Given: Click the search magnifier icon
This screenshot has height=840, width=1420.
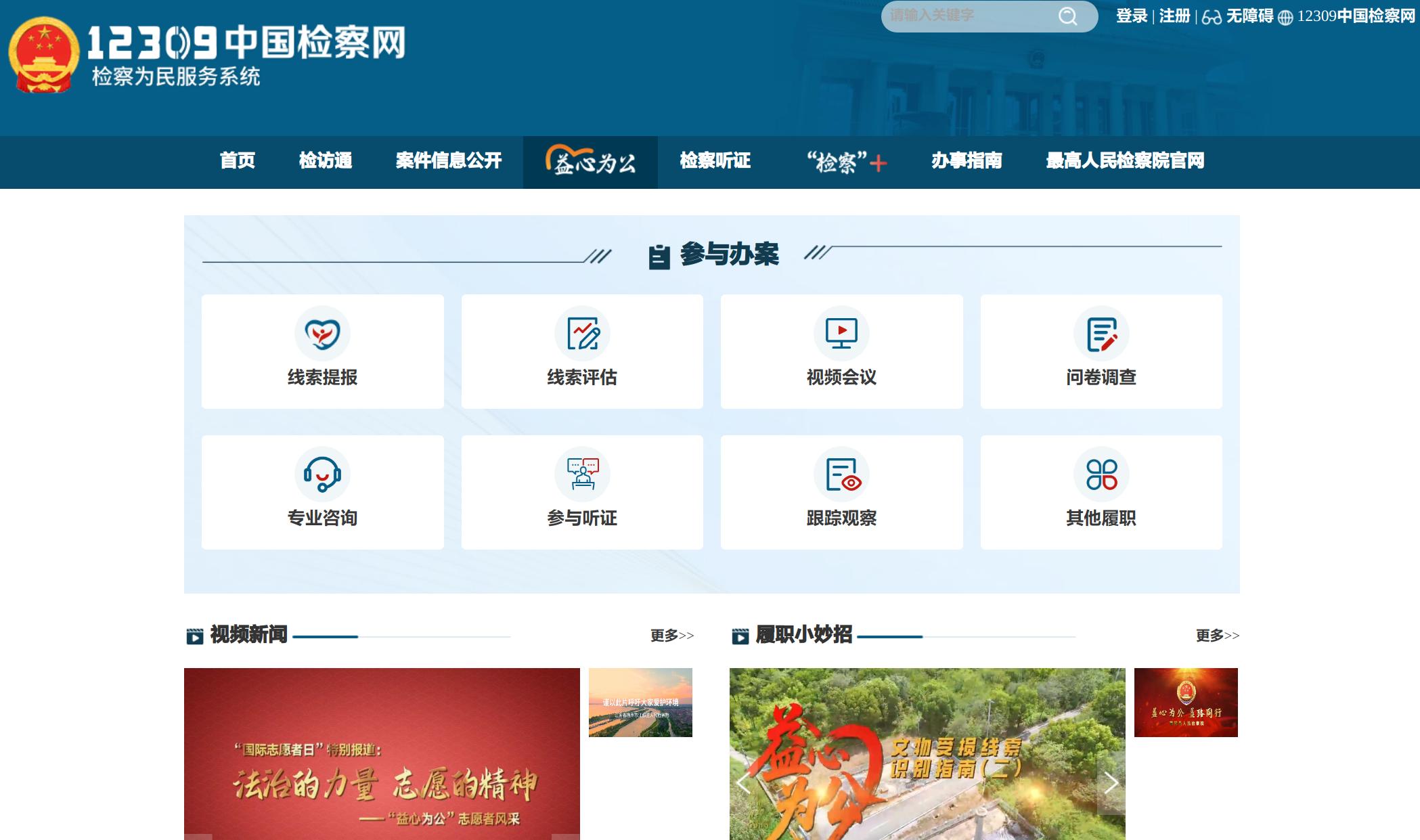Looking at the screenshot, I should point(1067,16).
